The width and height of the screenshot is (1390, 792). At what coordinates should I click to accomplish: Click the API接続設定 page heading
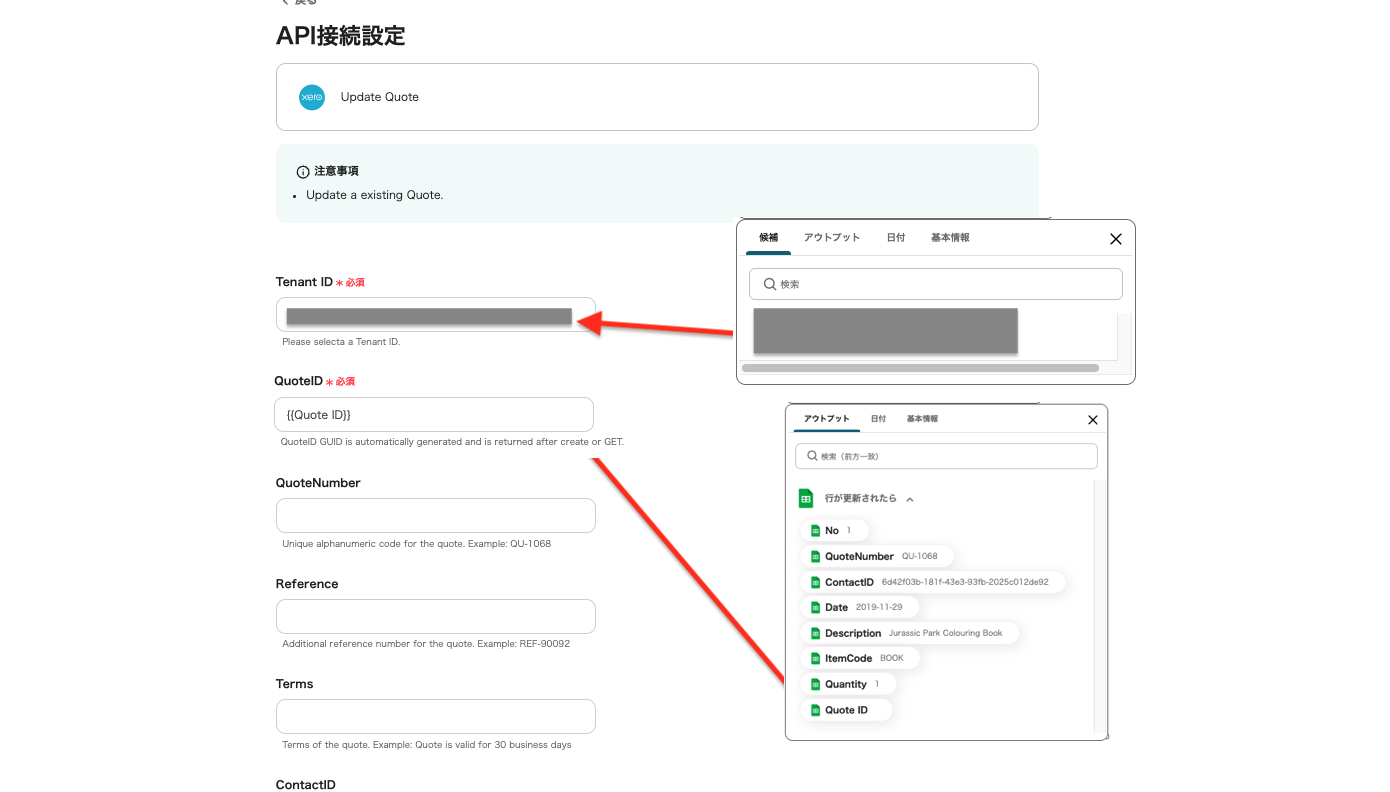click(341, 36)
